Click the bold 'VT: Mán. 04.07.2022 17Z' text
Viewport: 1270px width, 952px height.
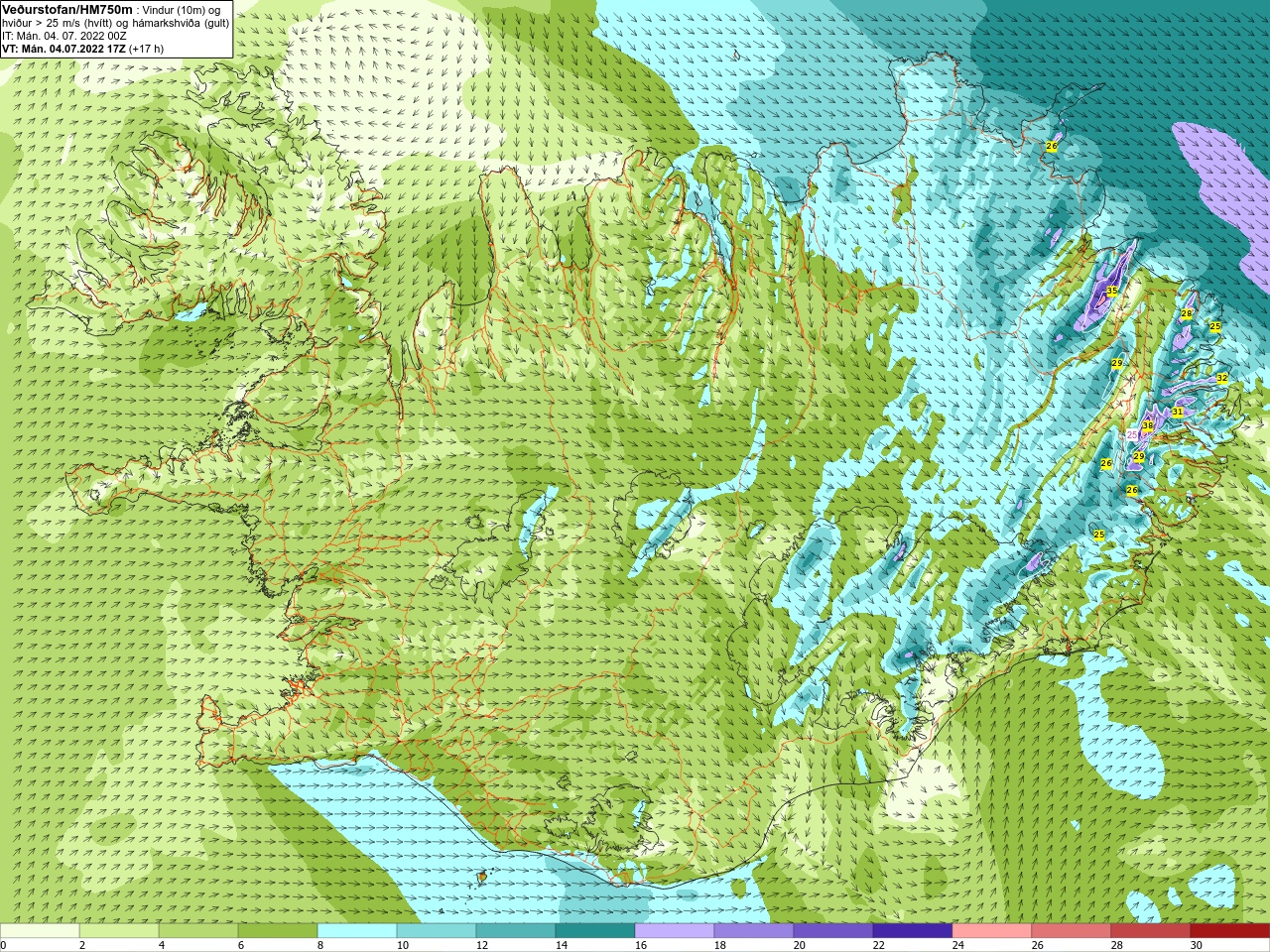(x=63, y=49)
